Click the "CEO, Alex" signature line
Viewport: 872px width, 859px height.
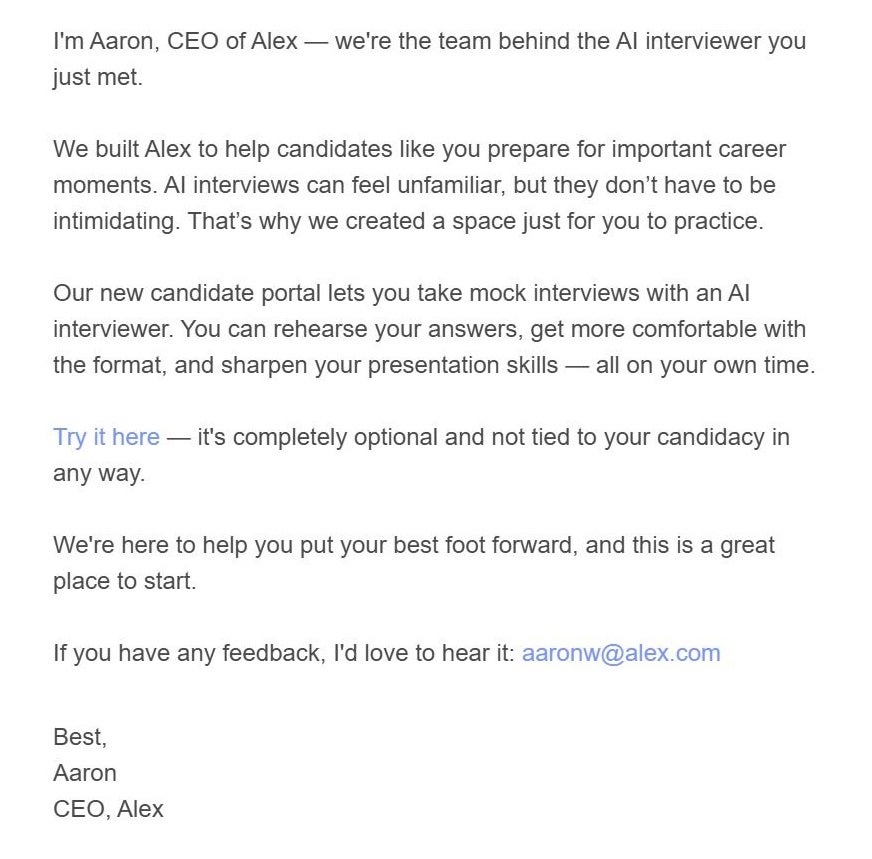tap(108, 809)
